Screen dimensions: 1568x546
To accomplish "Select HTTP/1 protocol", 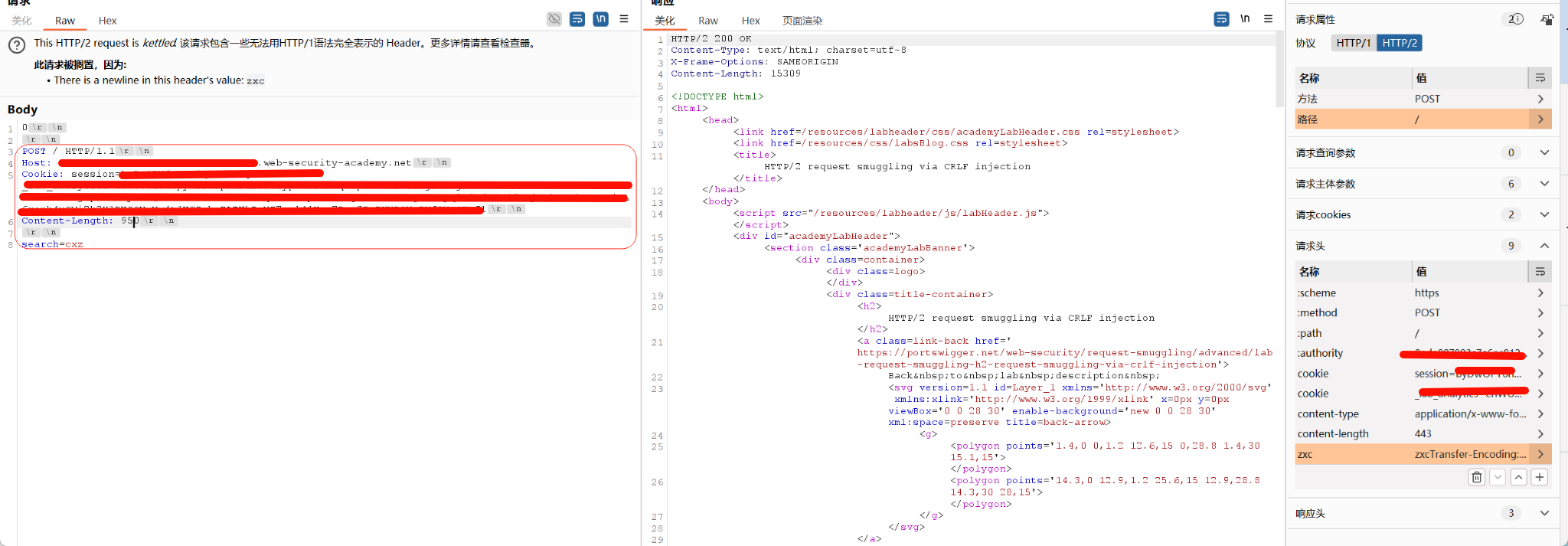I will [x=1354, y=43].
